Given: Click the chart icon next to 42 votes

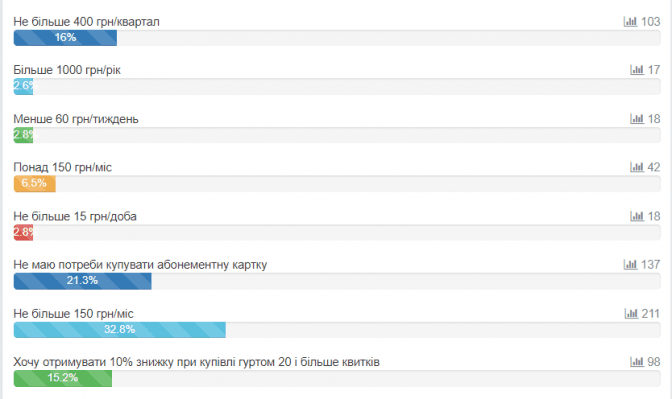Looking at the screenshot, I should click(637, 167).
